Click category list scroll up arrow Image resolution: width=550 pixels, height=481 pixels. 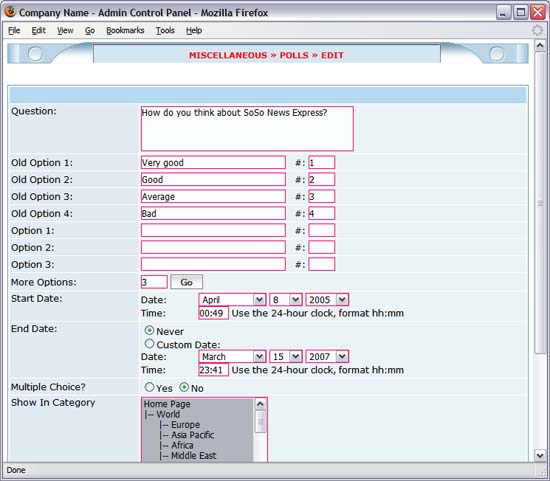tap(260, 404)
